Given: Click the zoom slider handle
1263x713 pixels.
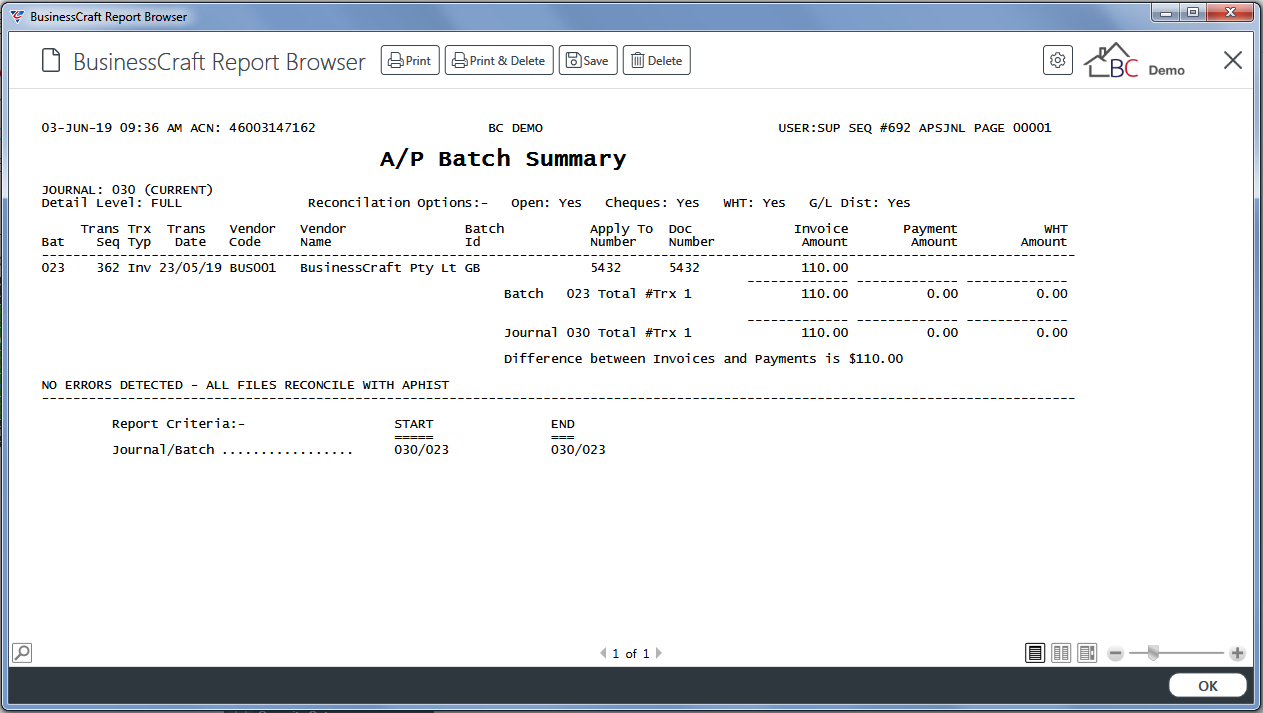Looking at the screenshot, I should click(1153, 653).
